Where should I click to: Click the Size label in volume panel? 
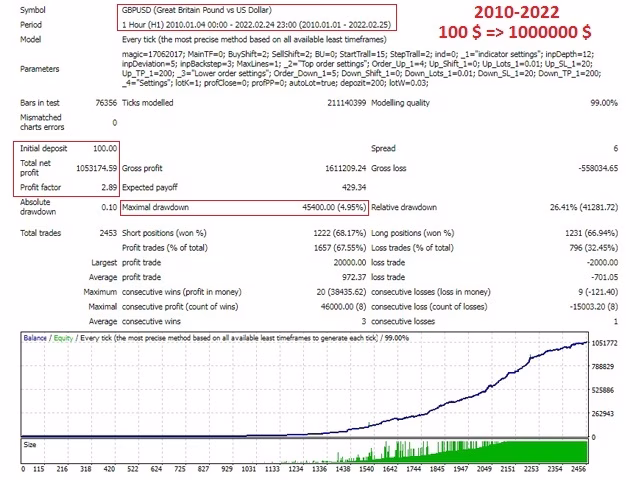pos(30,444)
